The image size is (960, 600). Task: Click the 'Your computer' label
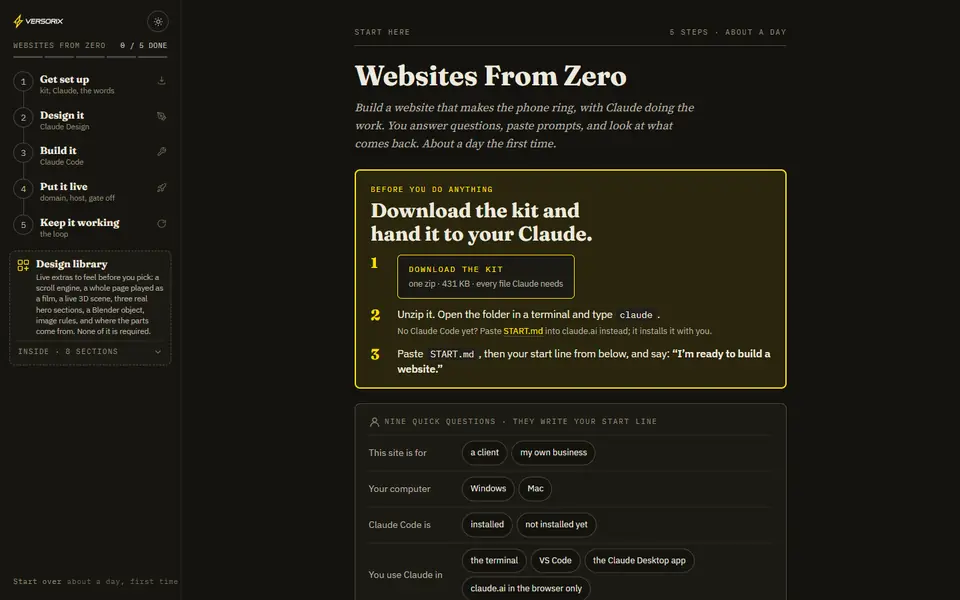pos(399,489)
